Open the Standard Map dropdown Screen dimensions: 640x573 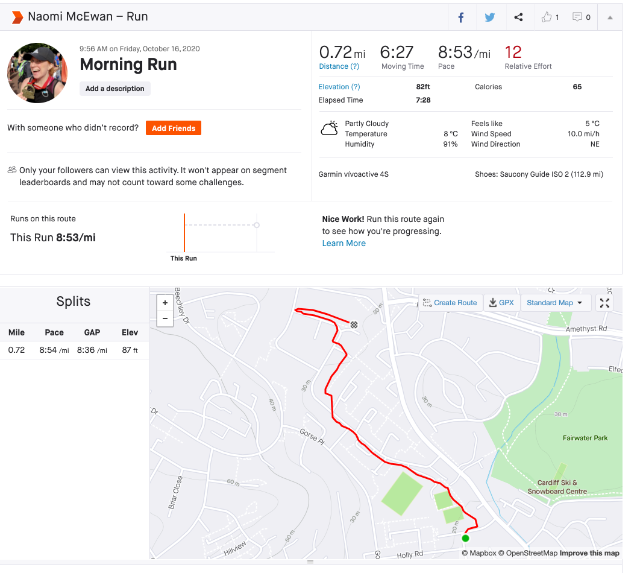click(x=555, y=303)
